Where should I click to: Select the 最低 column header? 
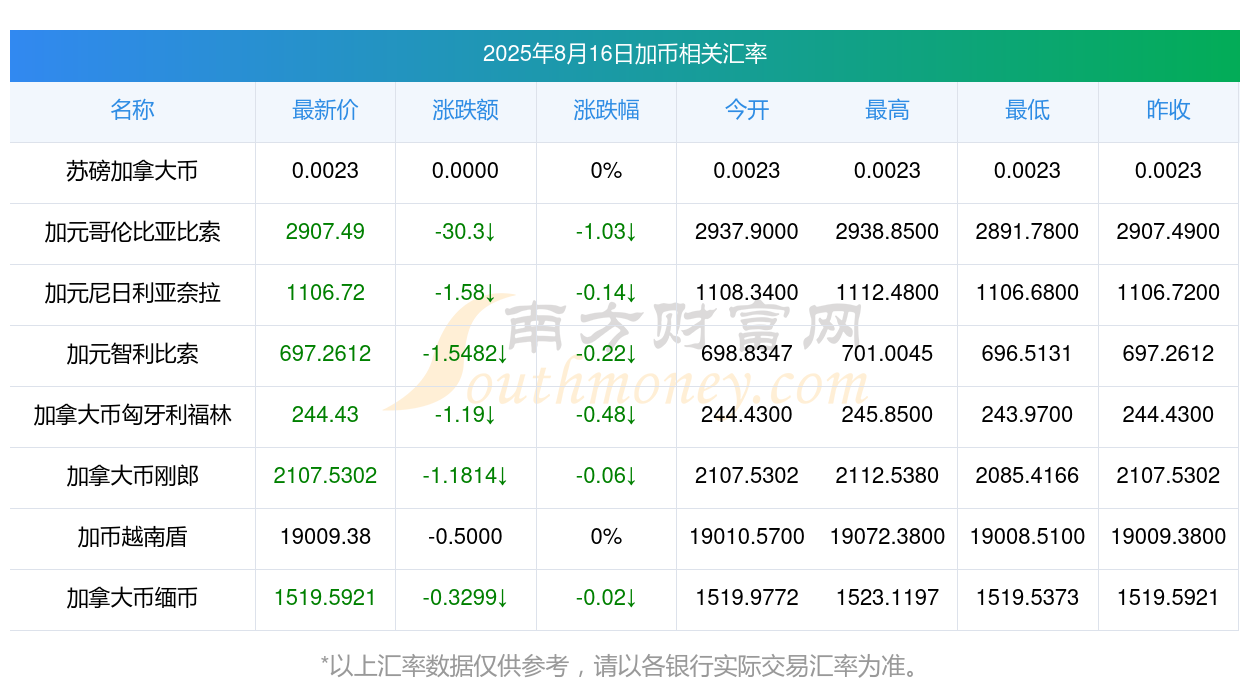tap(1028, 110)
